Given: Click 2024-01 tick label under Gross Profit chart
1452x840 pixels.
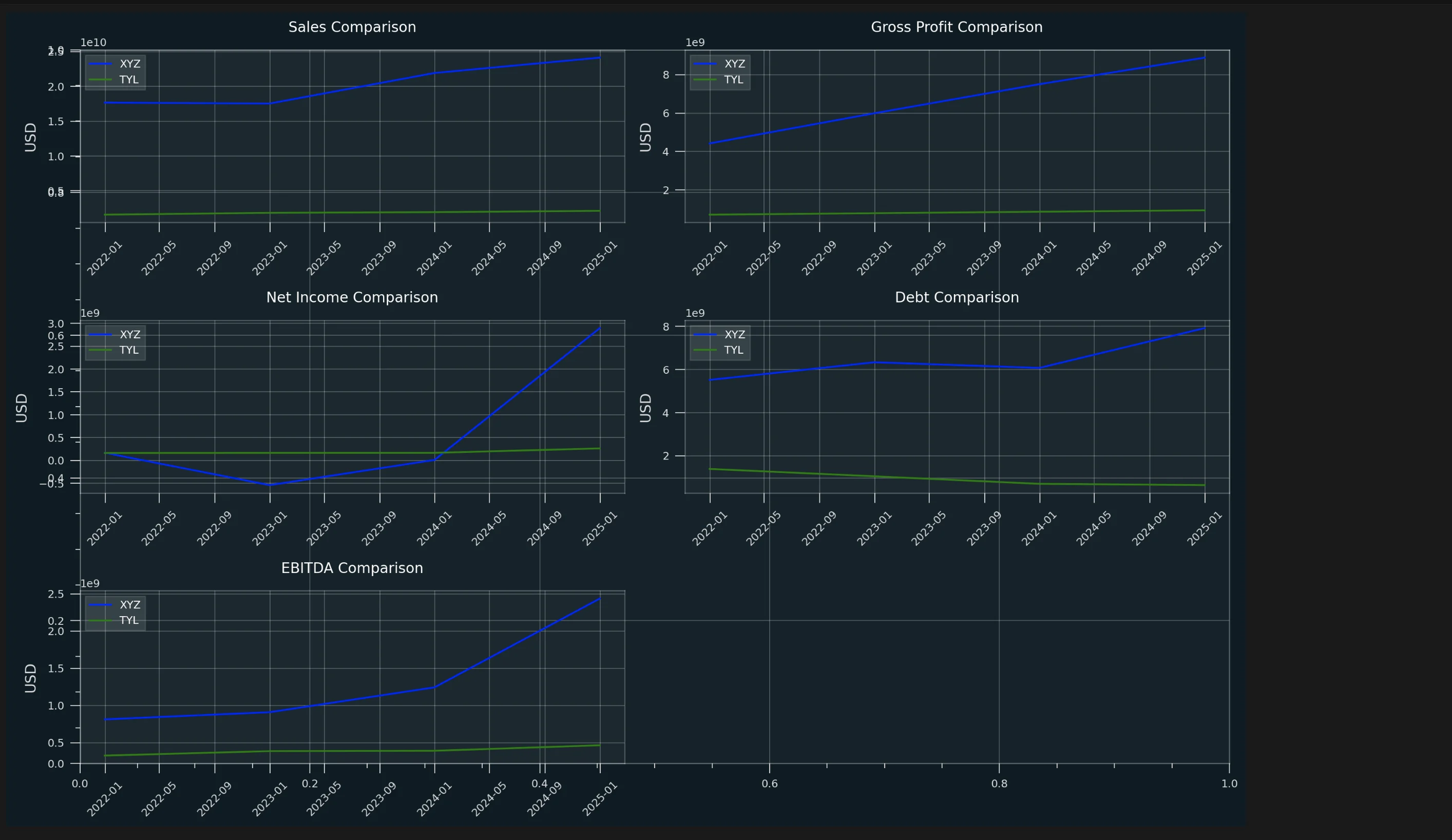Looking at the screenshot, I should (x=1038, y=258).
